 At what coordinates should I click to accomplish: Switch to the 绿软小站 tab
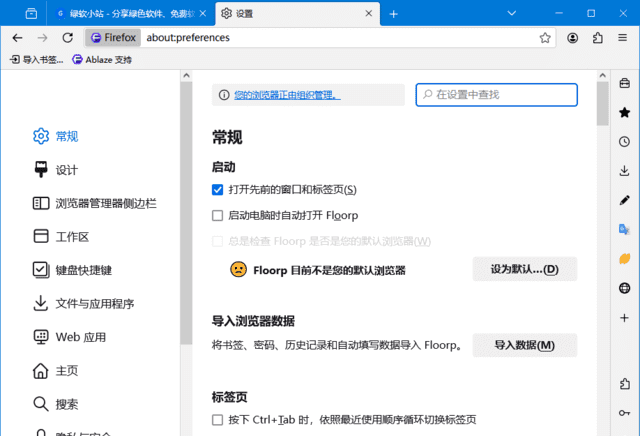(x=131, y=14)
